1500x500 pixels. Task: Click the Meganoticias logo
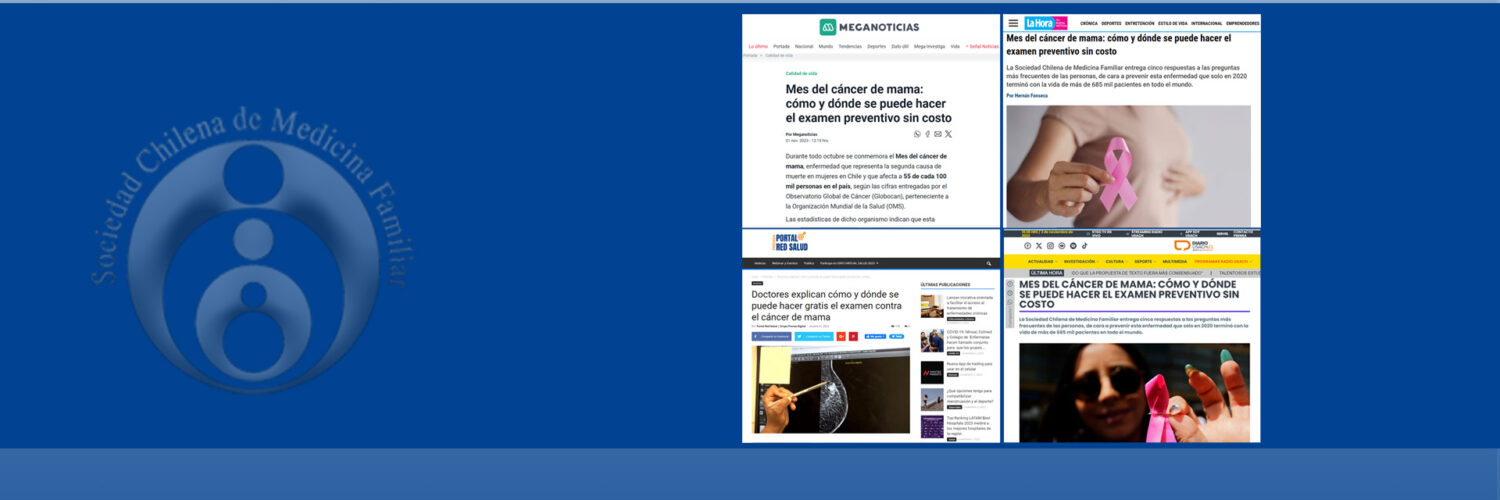(x=869, y=27)
